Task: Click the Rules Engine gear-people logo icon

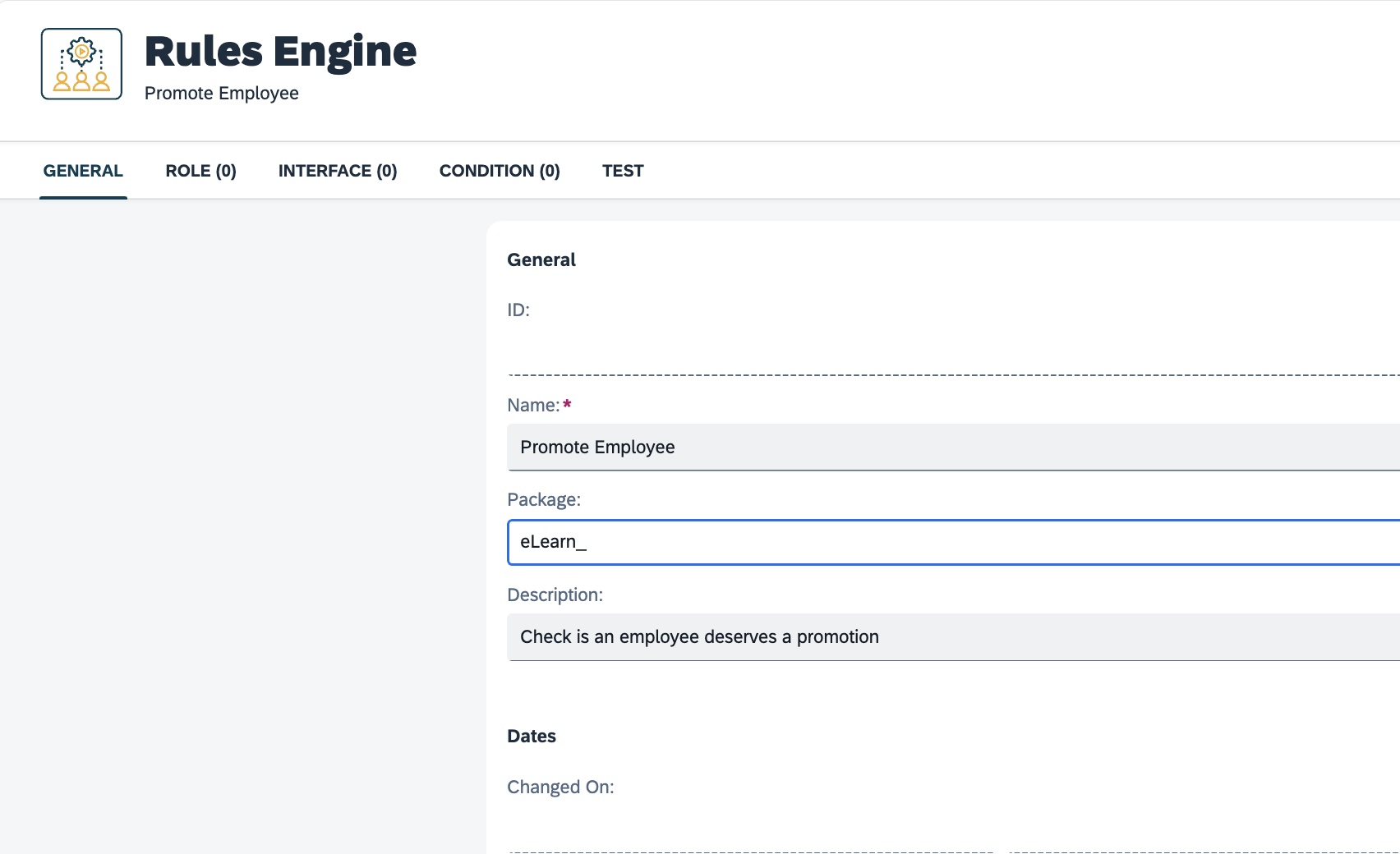Action: [x=80, y=62]
